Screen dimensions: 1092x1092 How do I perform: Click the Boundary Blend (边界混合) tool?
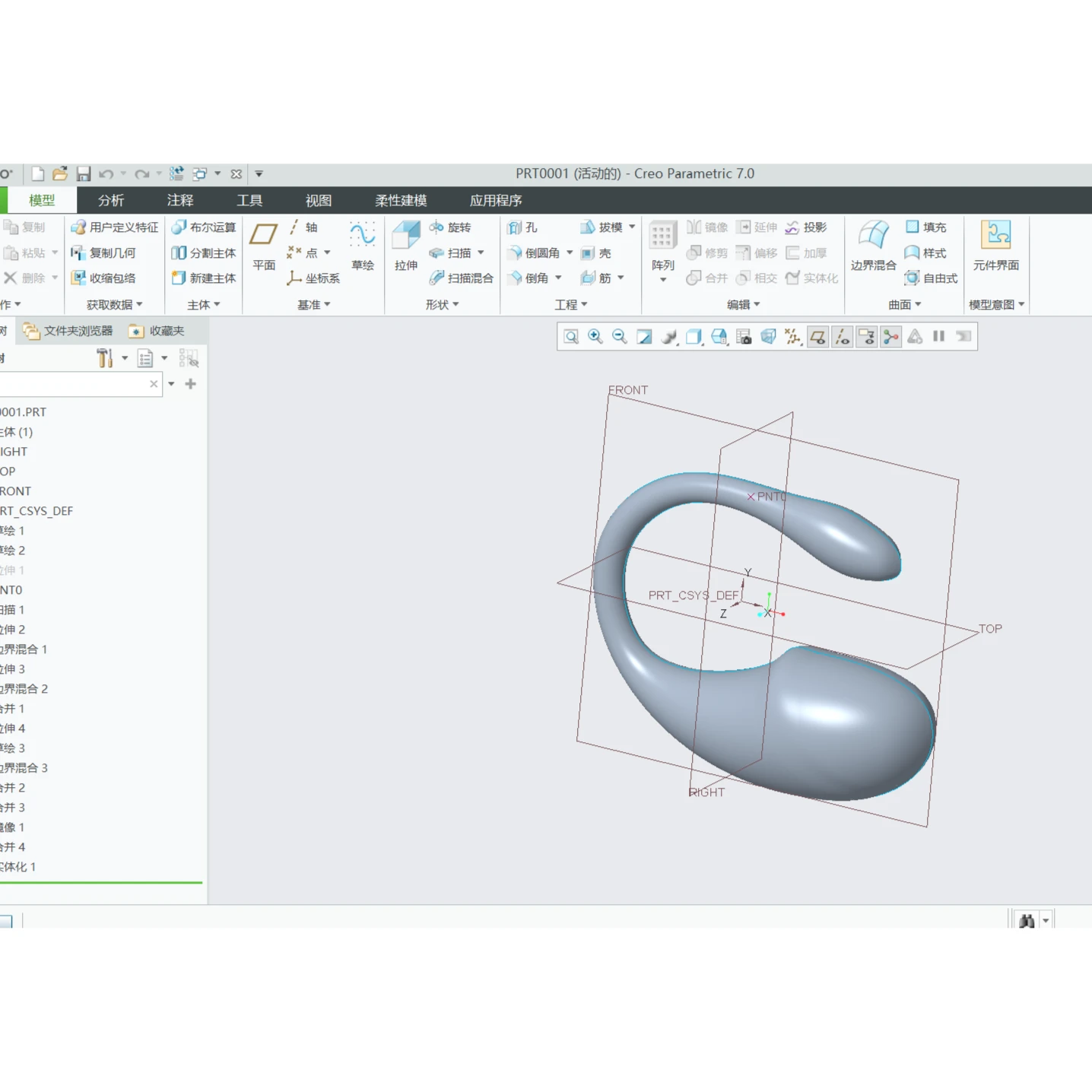point(873,246)
